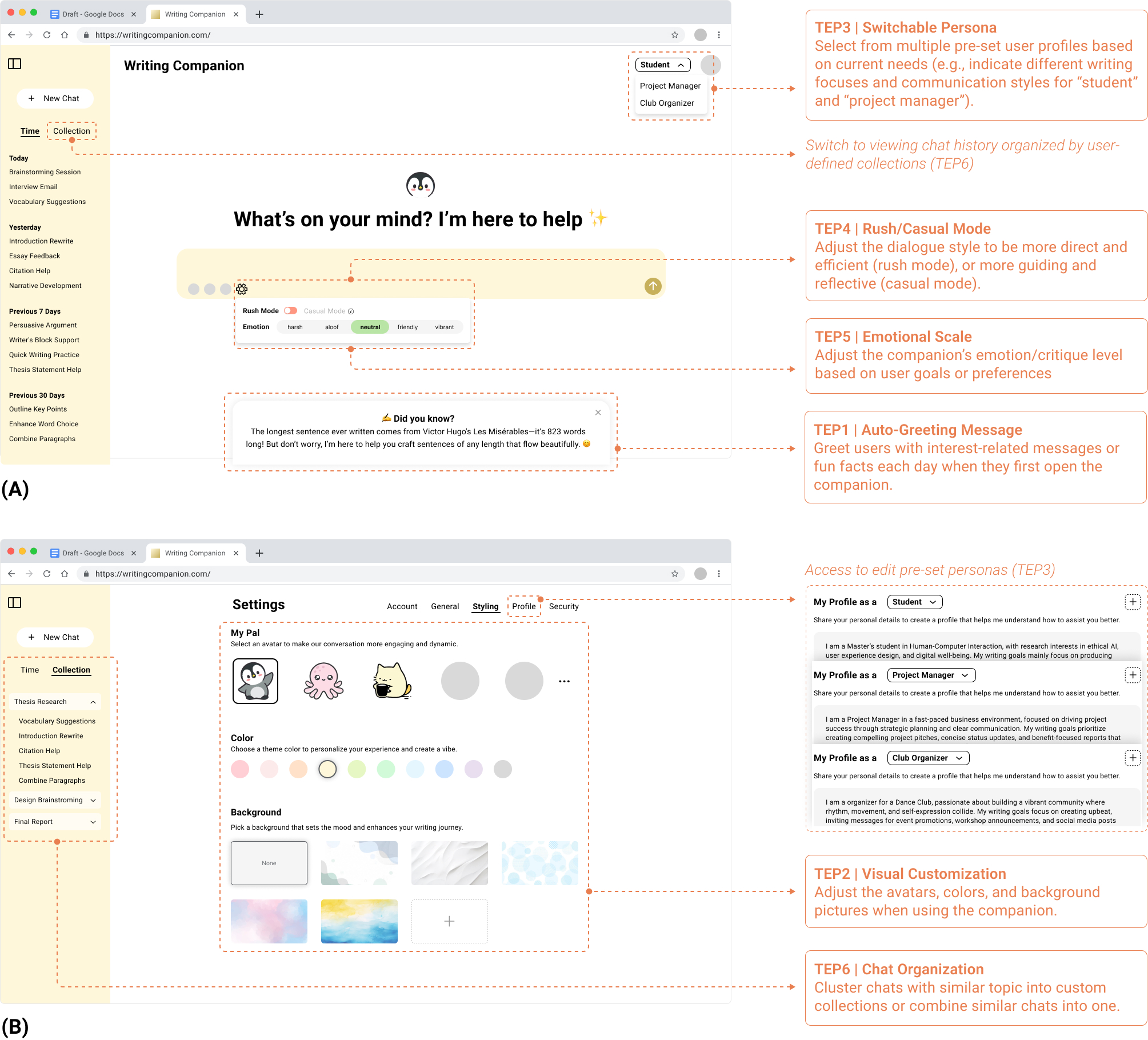
Task: Choose the yellow-blue watercolor background thumbnail
Action: (359, 921)
